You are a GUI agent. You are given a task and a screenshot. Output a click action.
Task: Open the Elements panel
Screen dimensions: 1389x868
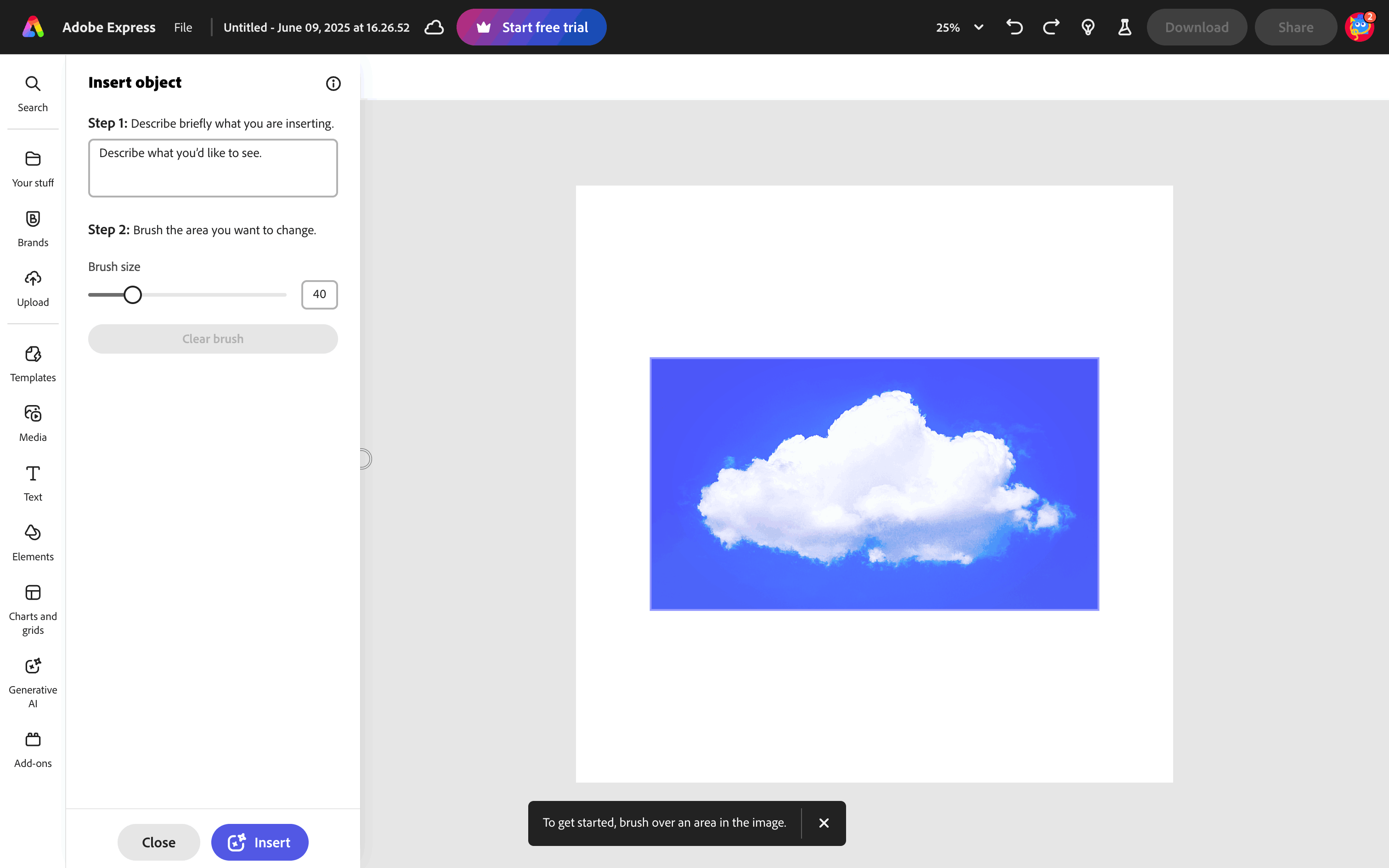click(33, 542)
